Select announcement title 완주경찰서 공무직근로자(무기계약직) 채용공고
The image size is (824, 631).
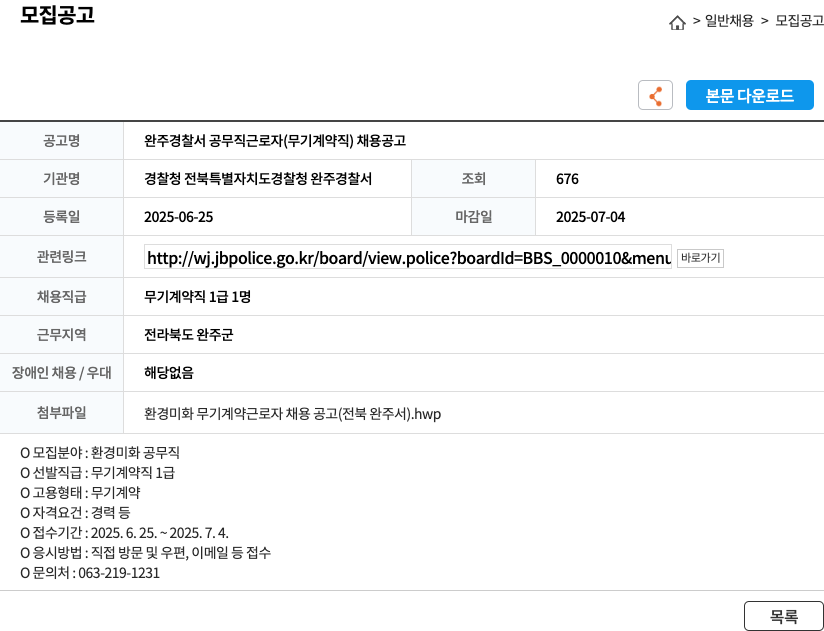275,141
